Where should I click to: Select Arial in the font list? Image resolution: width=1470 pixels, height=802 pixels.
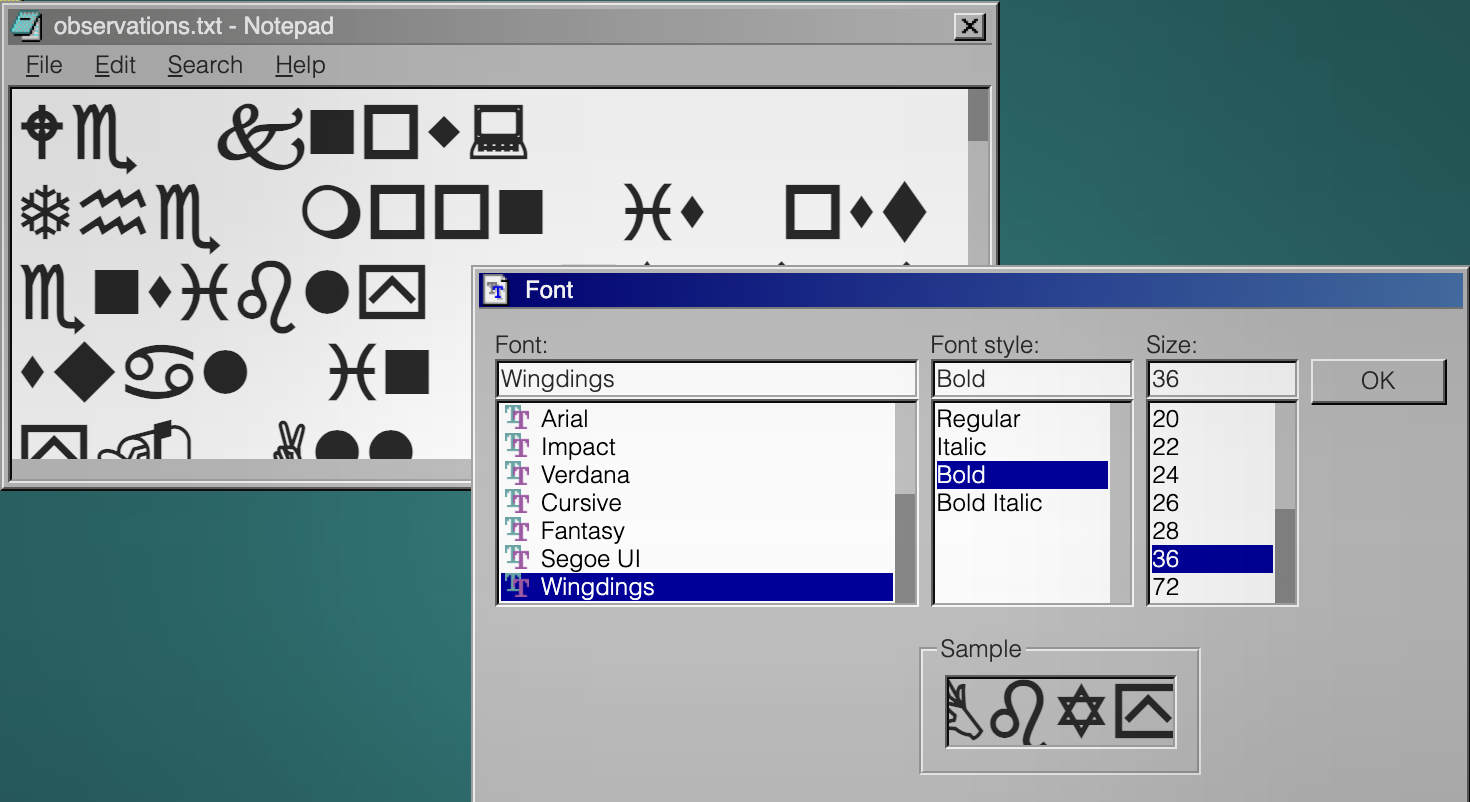point(697,418)
